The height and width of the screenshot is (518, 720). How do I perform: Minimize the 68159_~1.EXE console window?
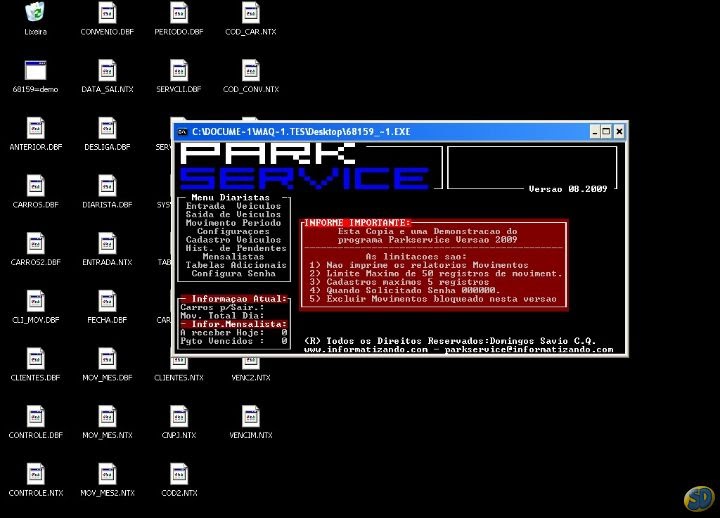(595, 132)
